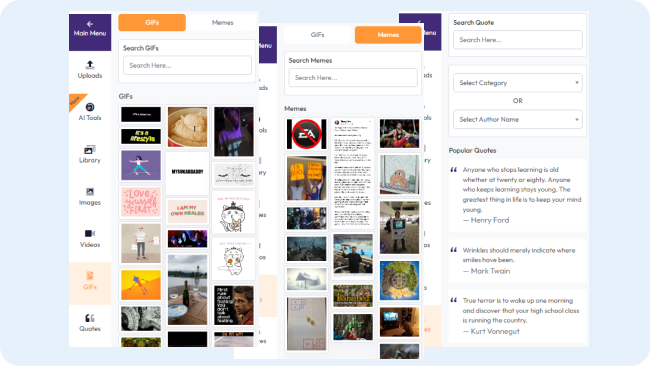This screenshot has width=650, height=366.
Task: Choose the "Love yourself first" GIF
Action: coord(141,202)
